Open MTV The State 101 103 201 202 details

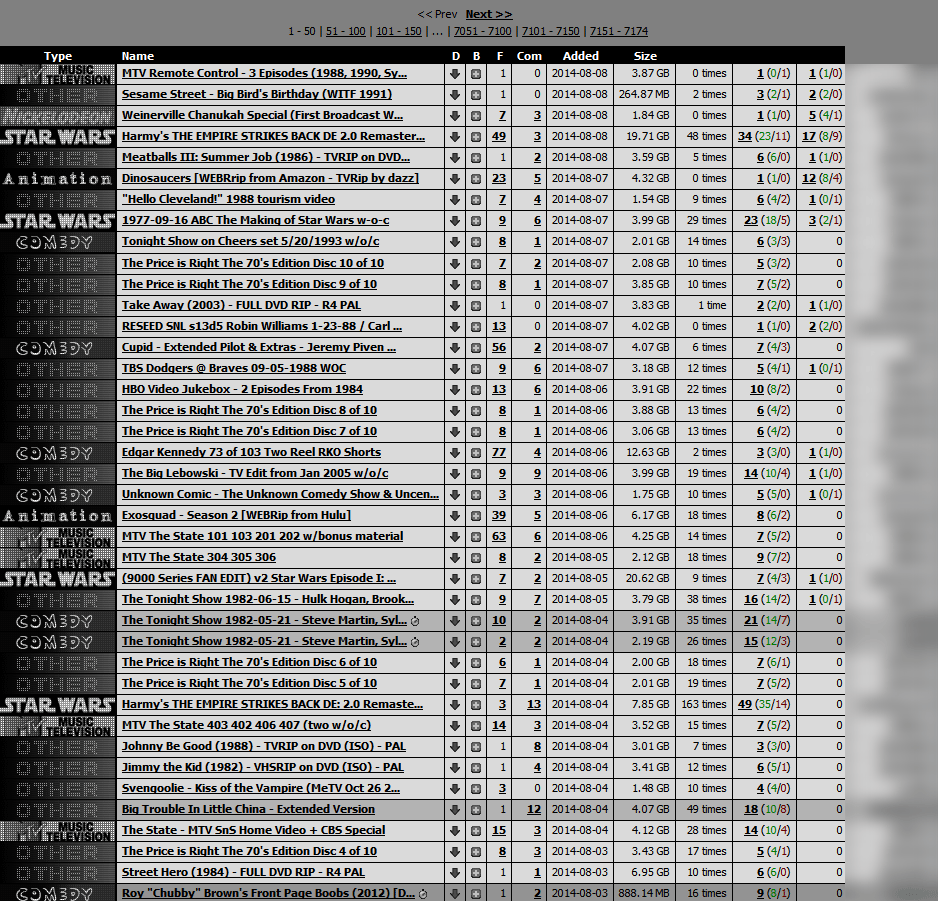pos(263,536)
